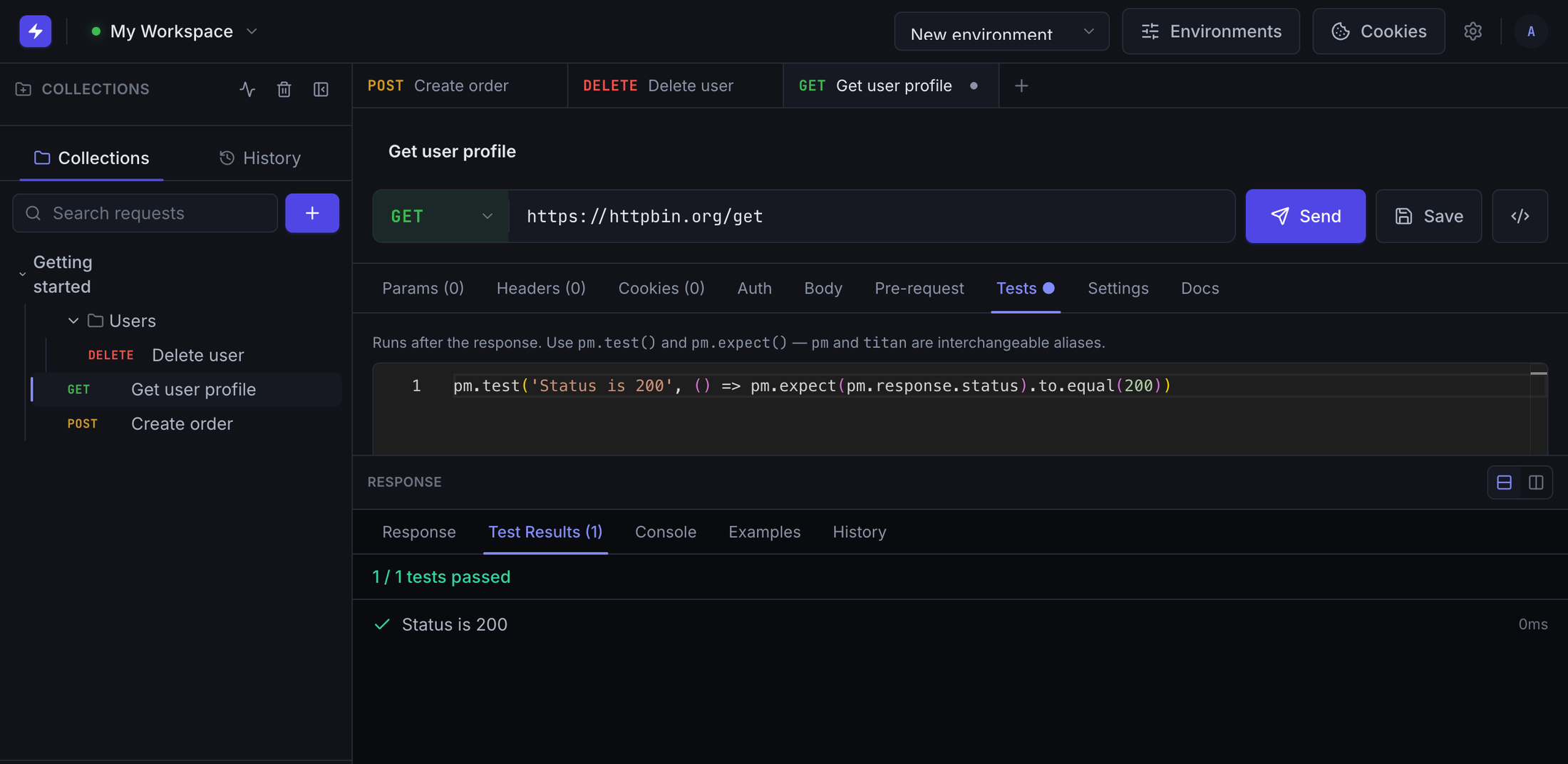Open the activity monitor icon in Collections header
1568x764 pixels.
pos(247,89)
